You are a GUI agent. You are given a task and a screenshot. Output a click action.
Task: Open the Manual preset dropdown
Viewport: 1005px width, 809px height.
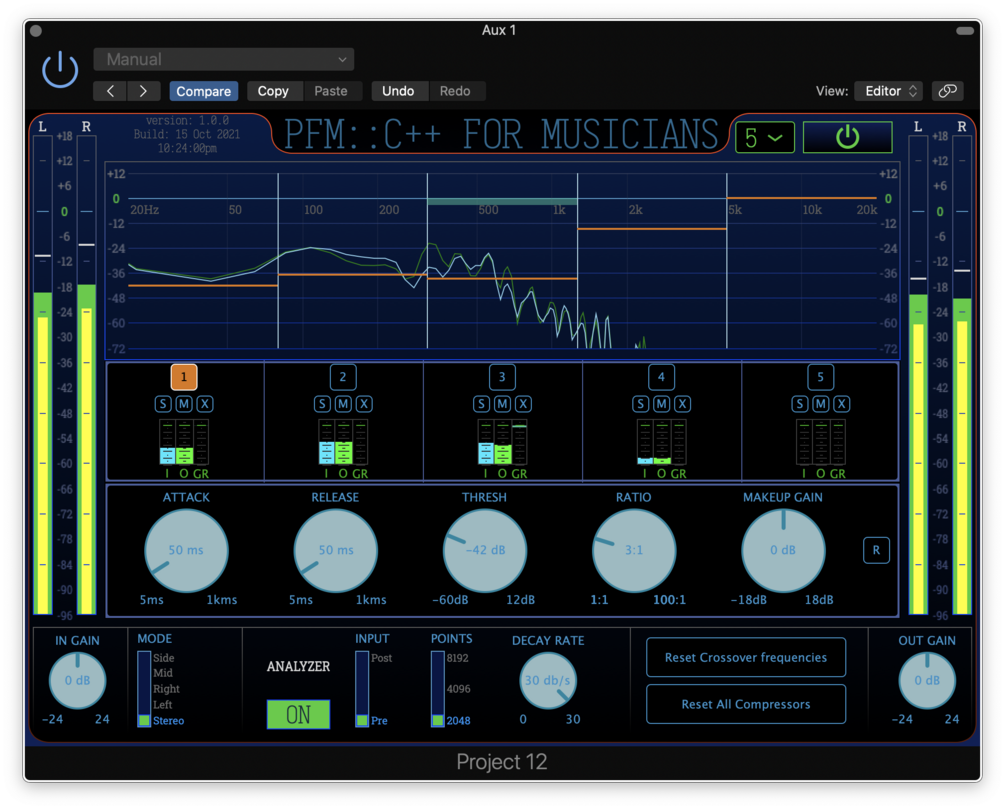tap(224, 60)
